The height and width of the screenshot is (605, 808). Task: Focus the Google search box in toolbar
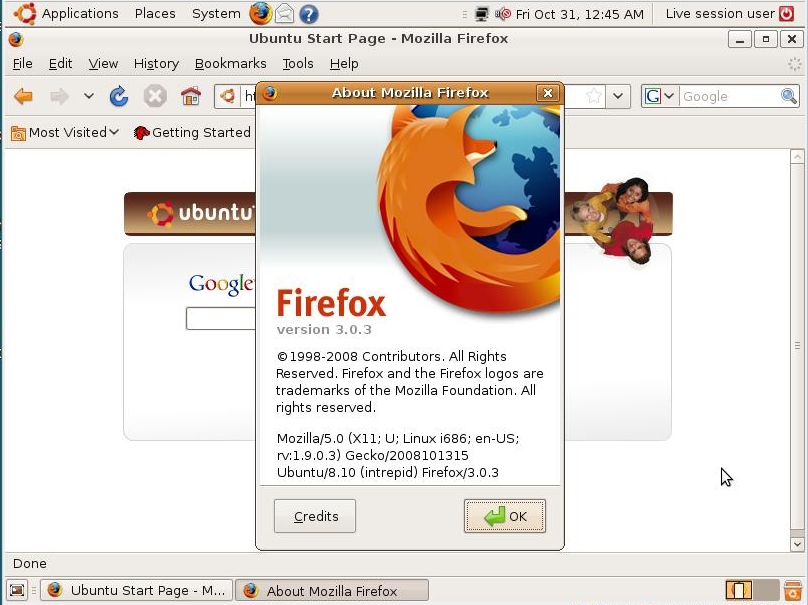point(730,96)
